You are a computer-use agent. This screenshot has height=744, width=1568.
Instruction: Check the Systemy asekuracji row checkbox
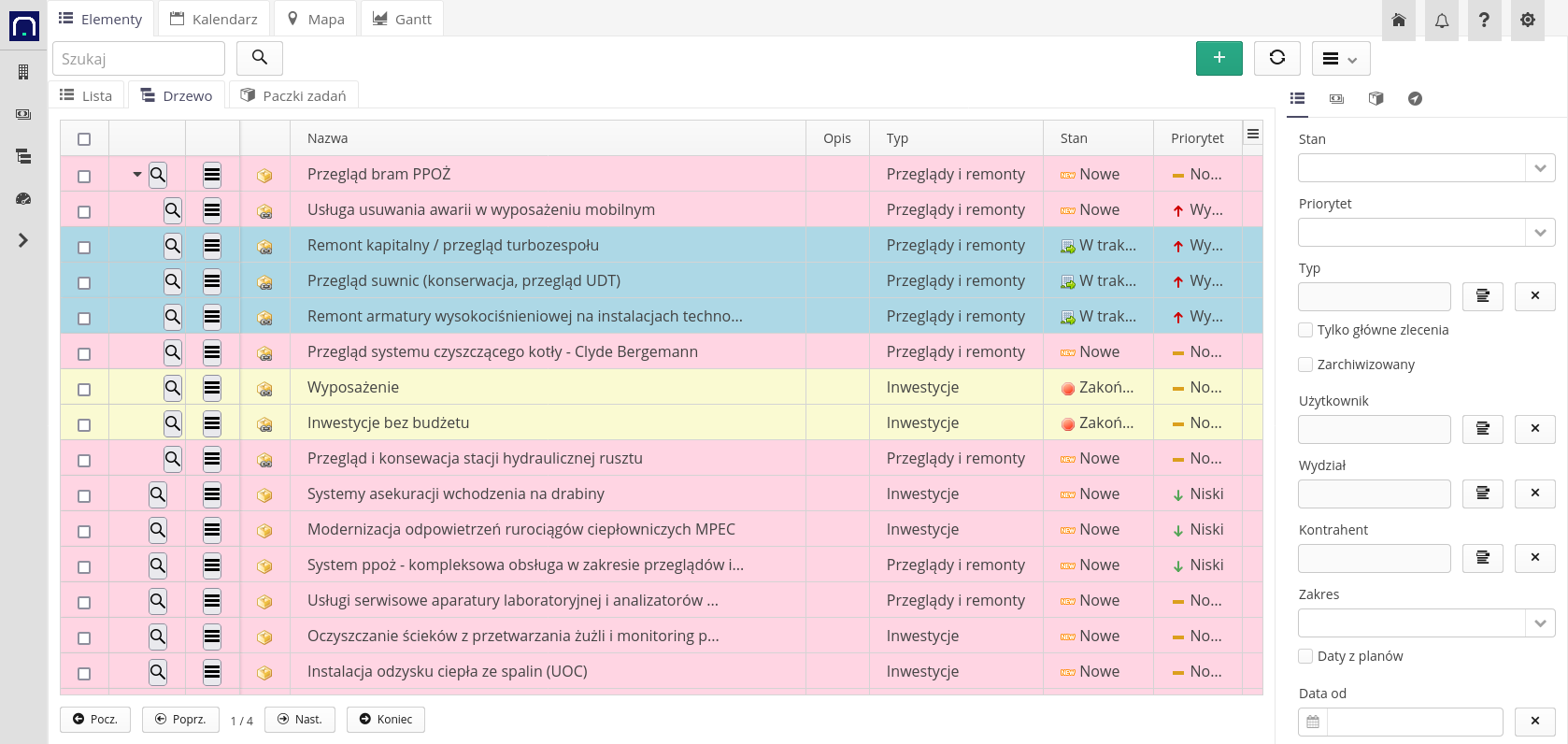[84, 495]
